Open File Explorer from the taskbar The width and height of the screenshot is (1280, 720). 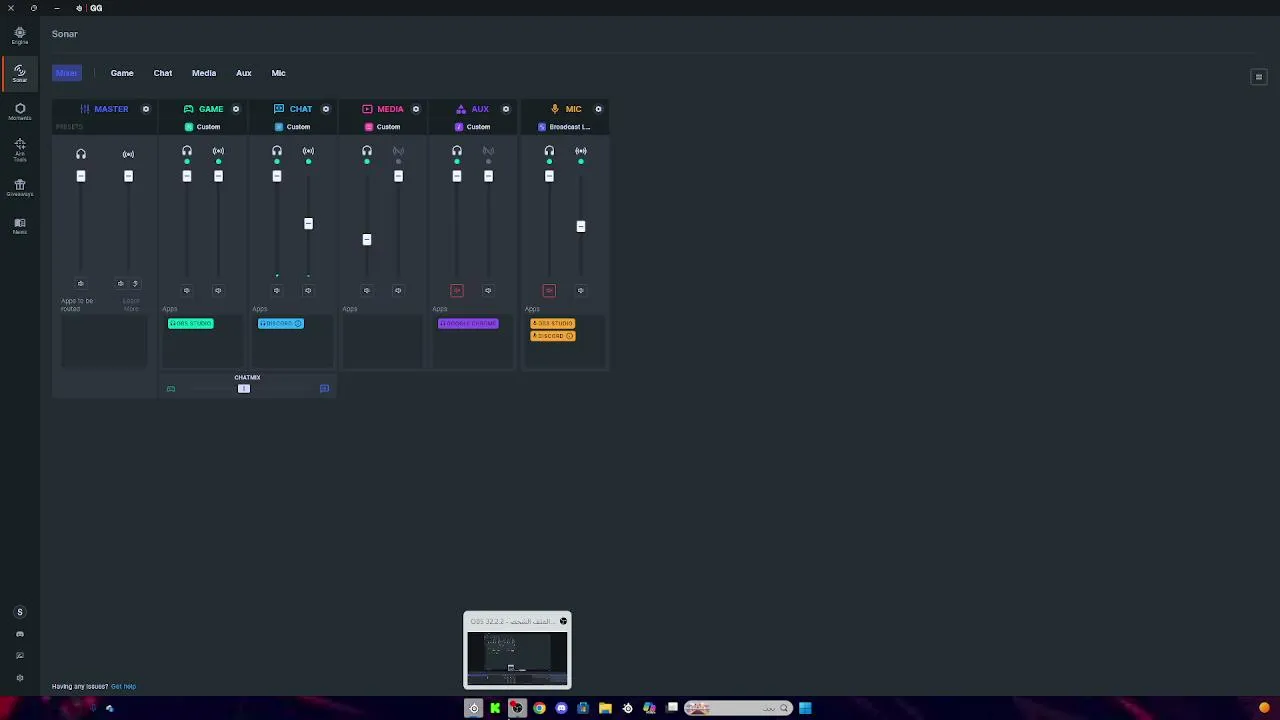[x=605, y=708]
